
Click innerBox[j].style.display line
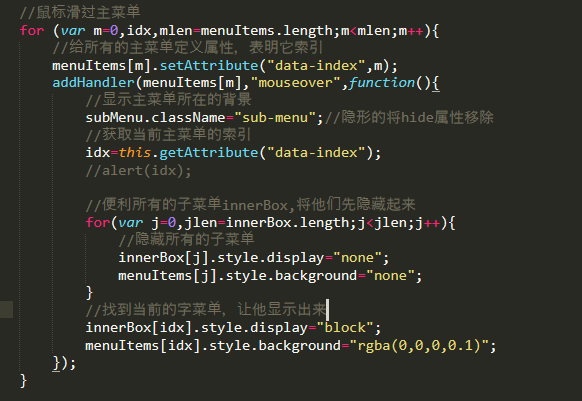tap(254, 258)
